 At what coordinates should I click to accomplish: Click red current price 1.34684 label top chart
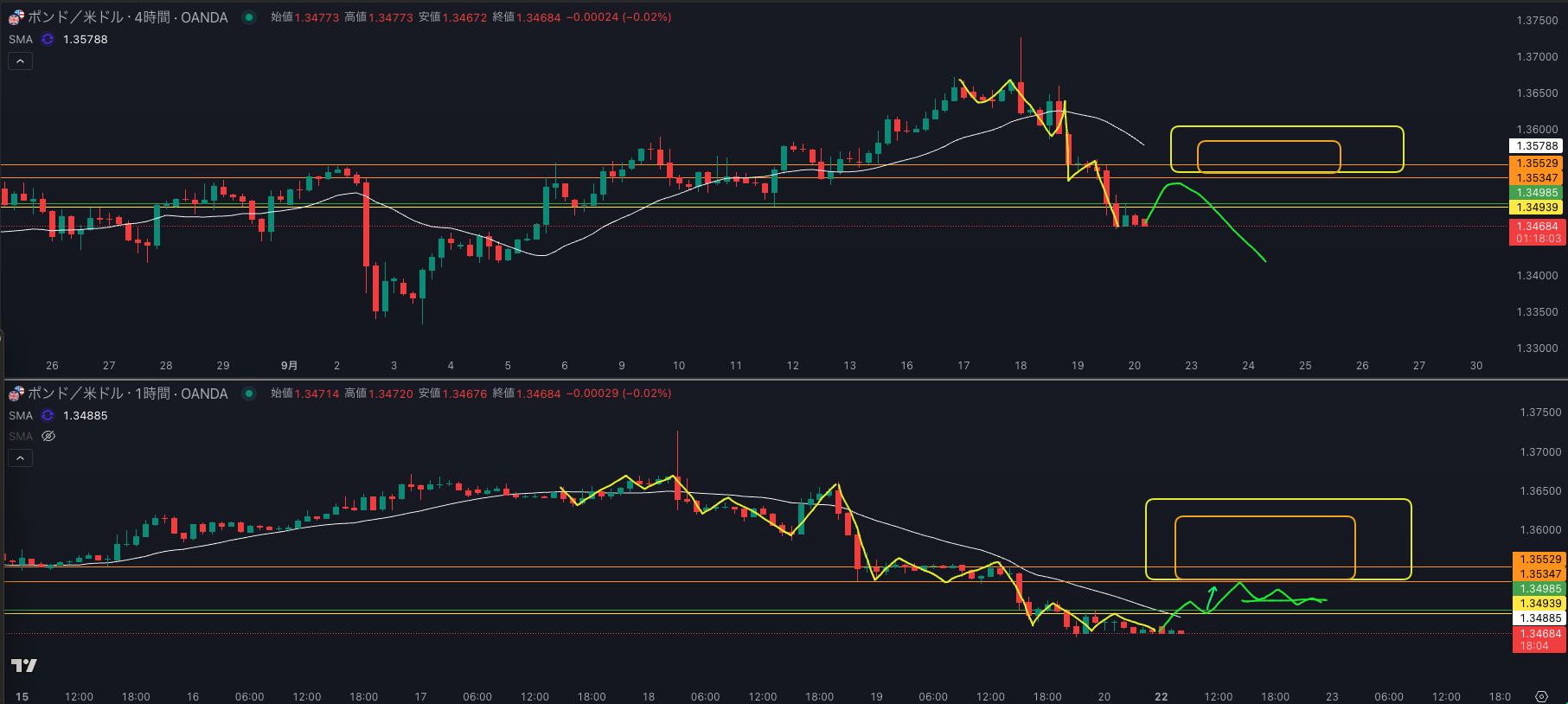coord(1537,227)
